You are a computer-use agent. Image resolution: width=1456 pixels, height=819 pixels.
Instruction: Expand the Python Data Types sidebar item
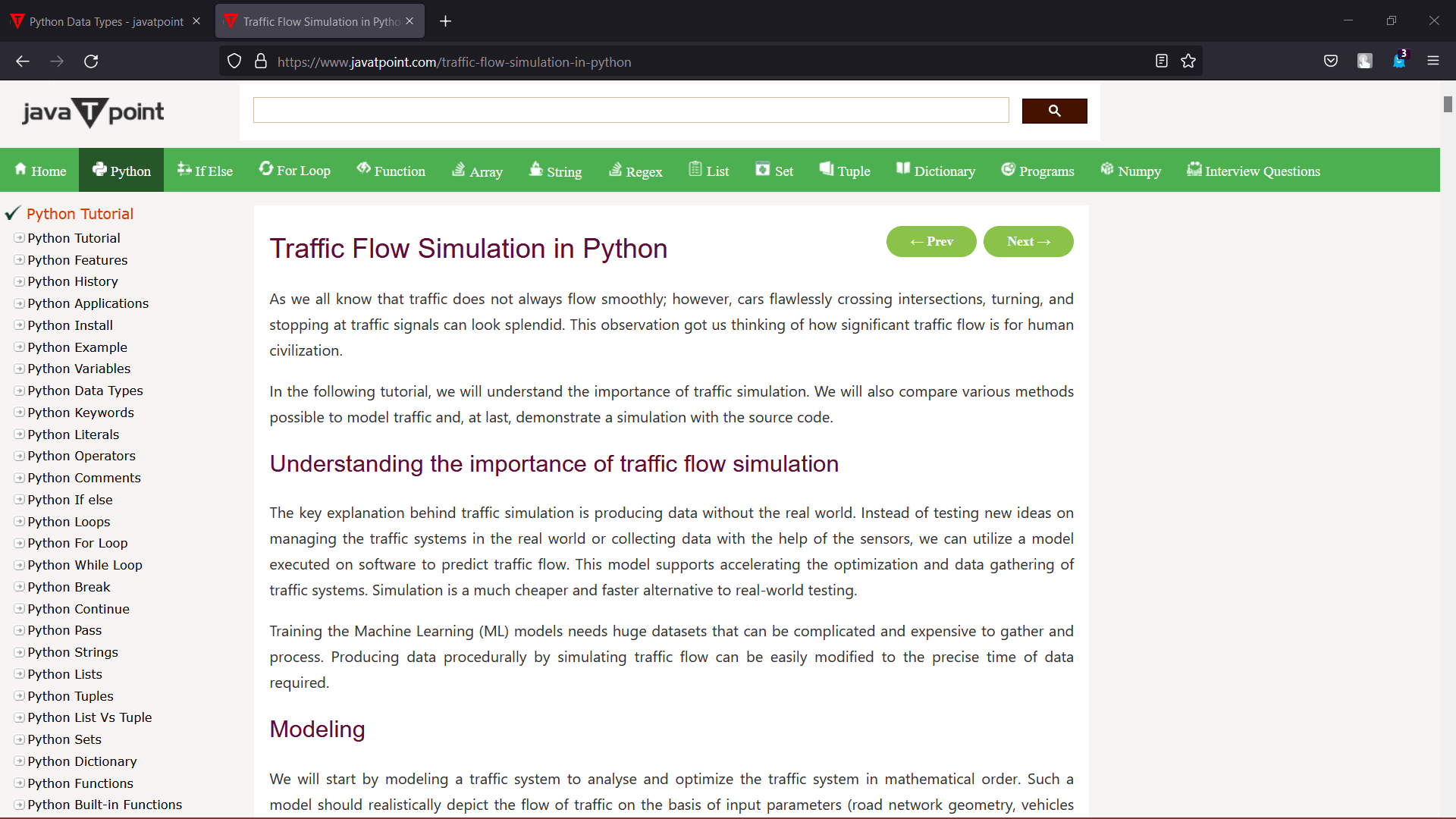click(18, 390)
